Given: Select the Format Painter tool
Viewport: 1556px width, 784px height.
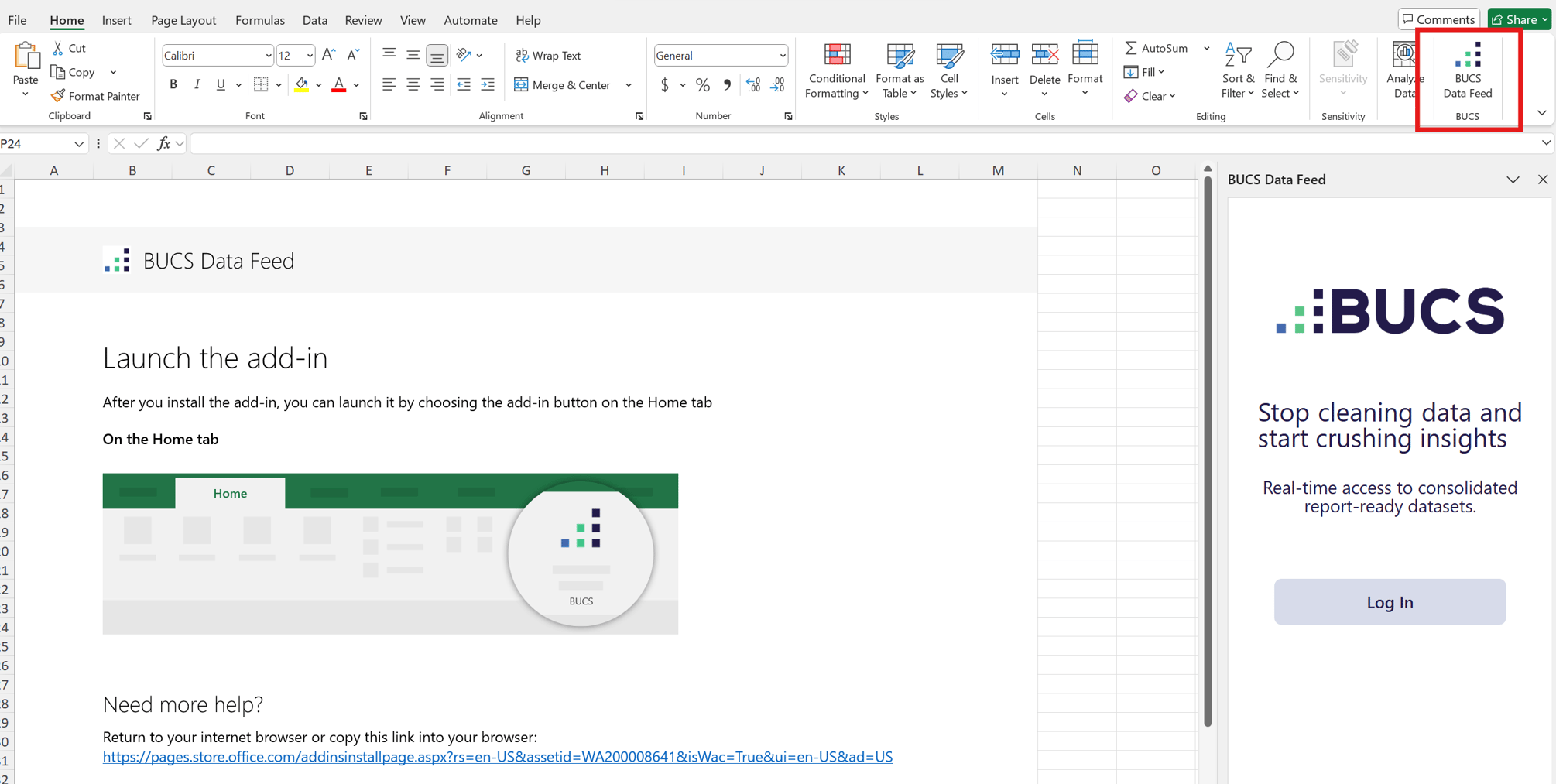Looking at the screenshot, I should [95, 95].
